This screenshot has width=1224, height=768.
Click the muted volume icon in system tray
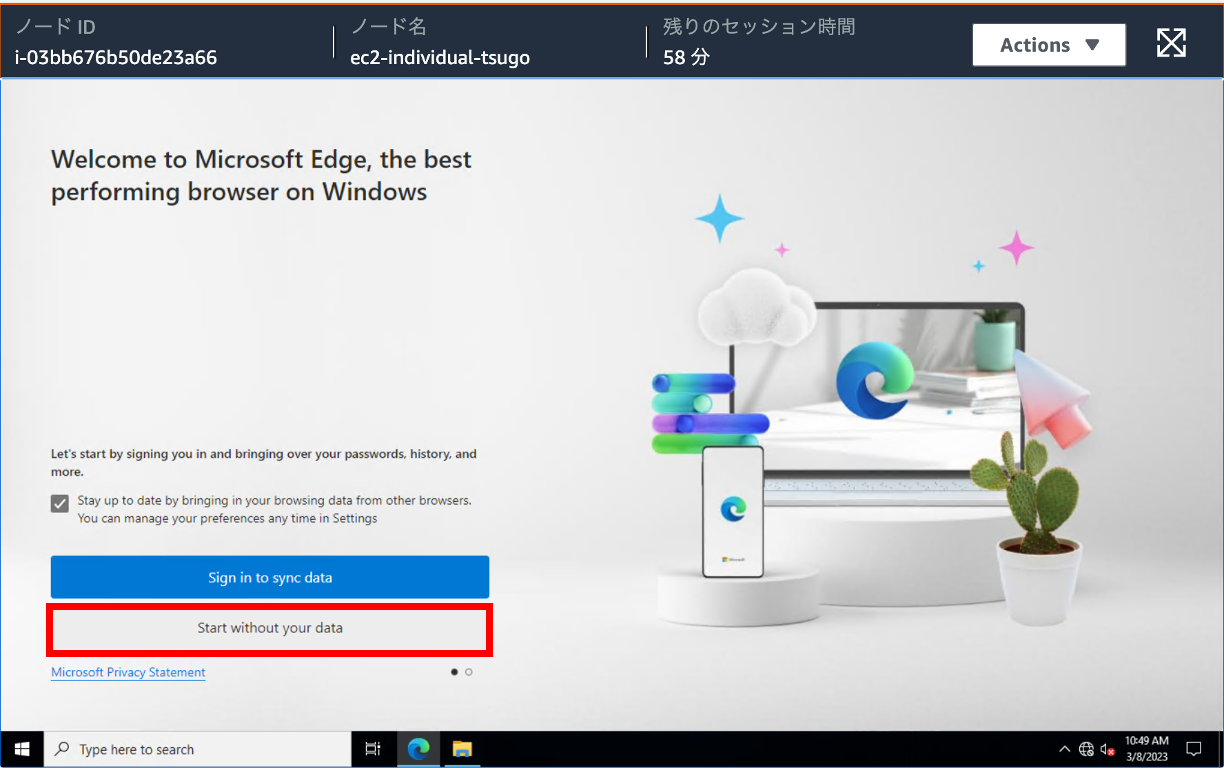(x=1106, y=748)
